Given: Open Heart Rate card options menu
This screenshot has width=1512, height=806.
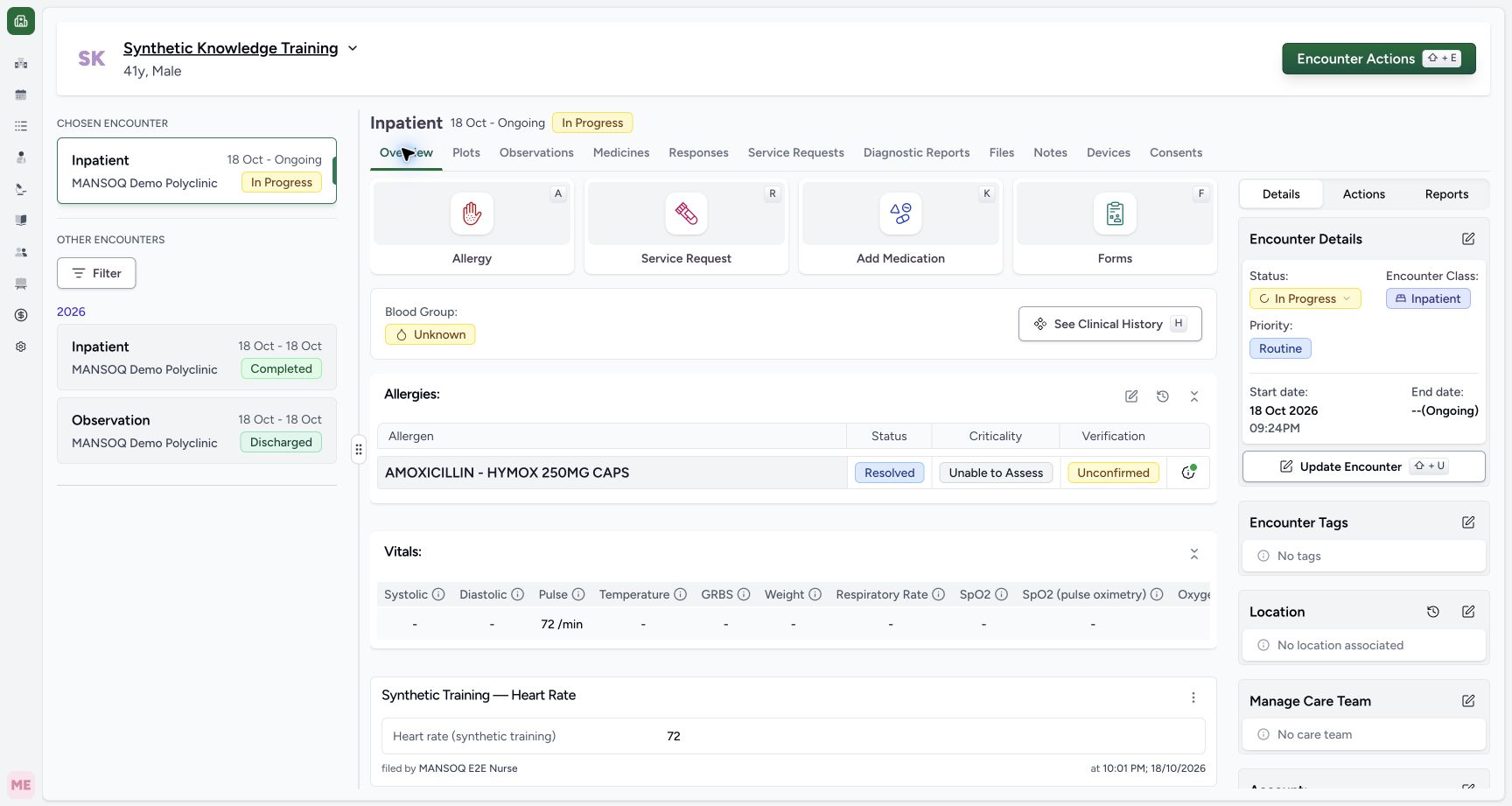Looking at the screenshot, I should click(x=1193, y=697).
